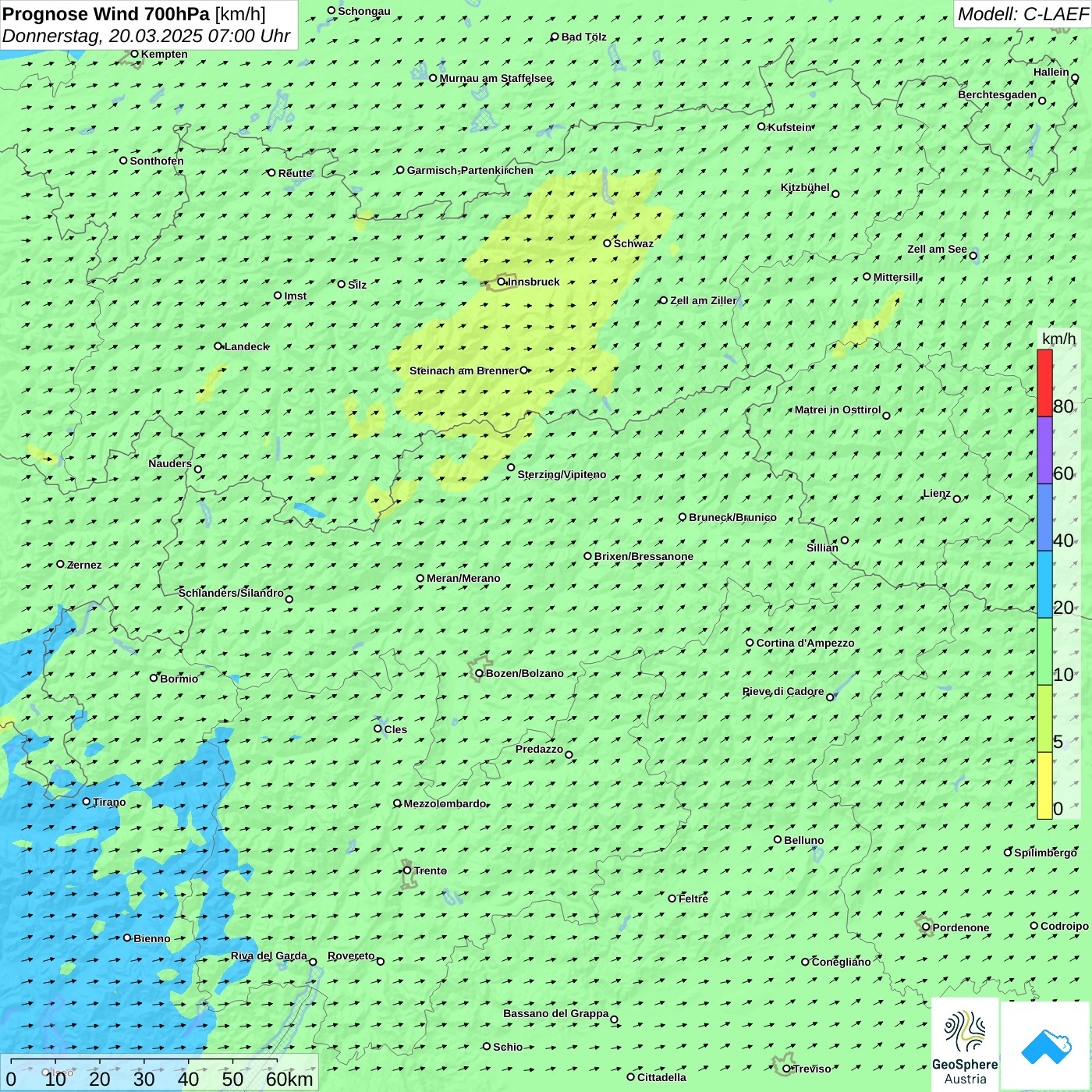Click the Pordenone city marker
The image size is (1092, 1092).
[926, 927]
